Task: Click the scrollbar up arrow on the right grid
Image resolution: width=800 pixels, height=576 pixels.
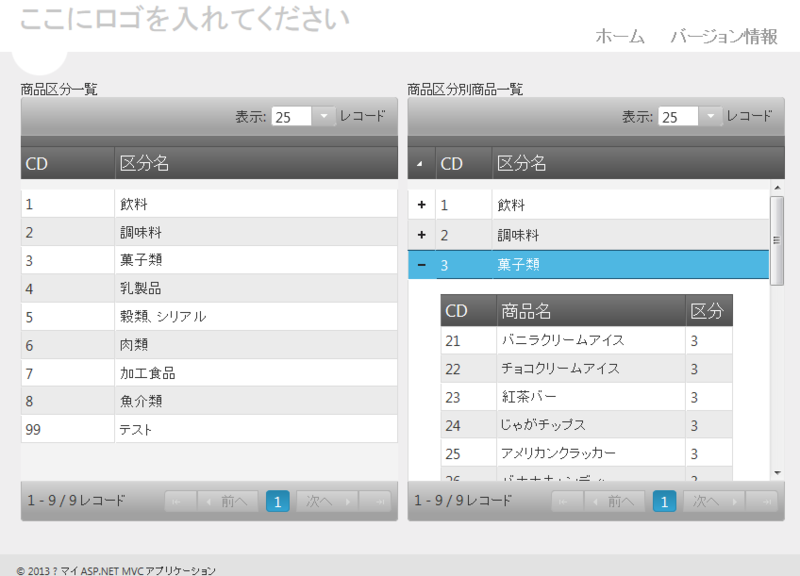Action: (776, 188)
